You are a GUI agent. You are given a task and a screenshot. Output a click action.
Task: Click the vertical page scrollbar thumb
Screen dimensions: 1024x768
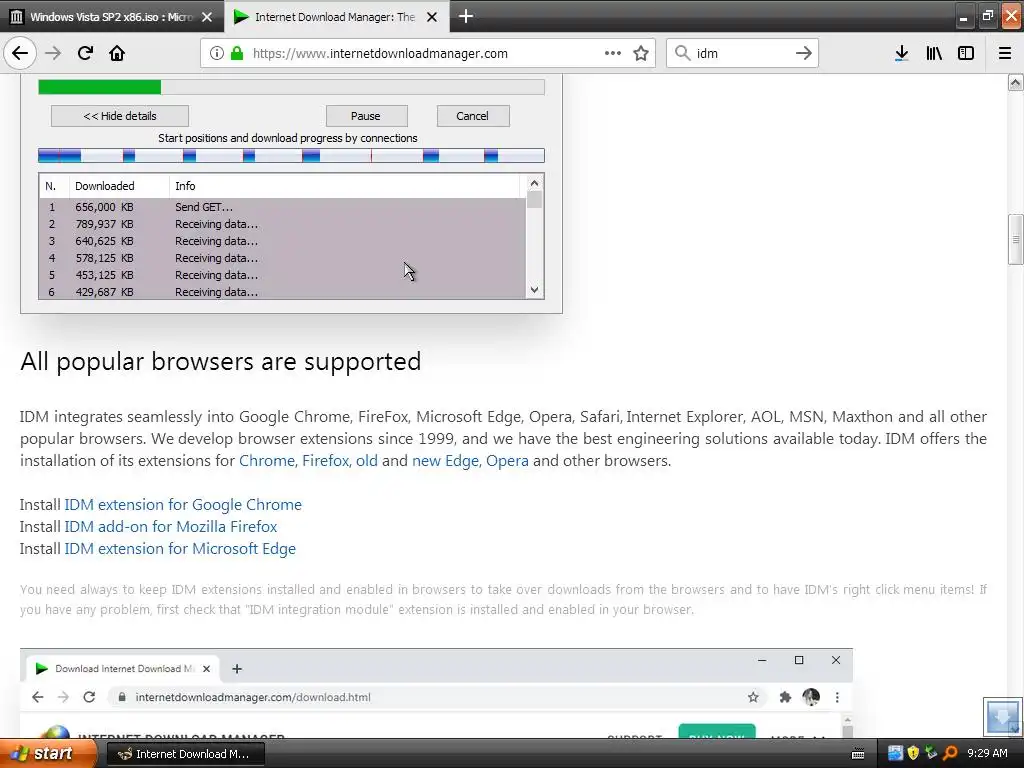click(1016, 239)
